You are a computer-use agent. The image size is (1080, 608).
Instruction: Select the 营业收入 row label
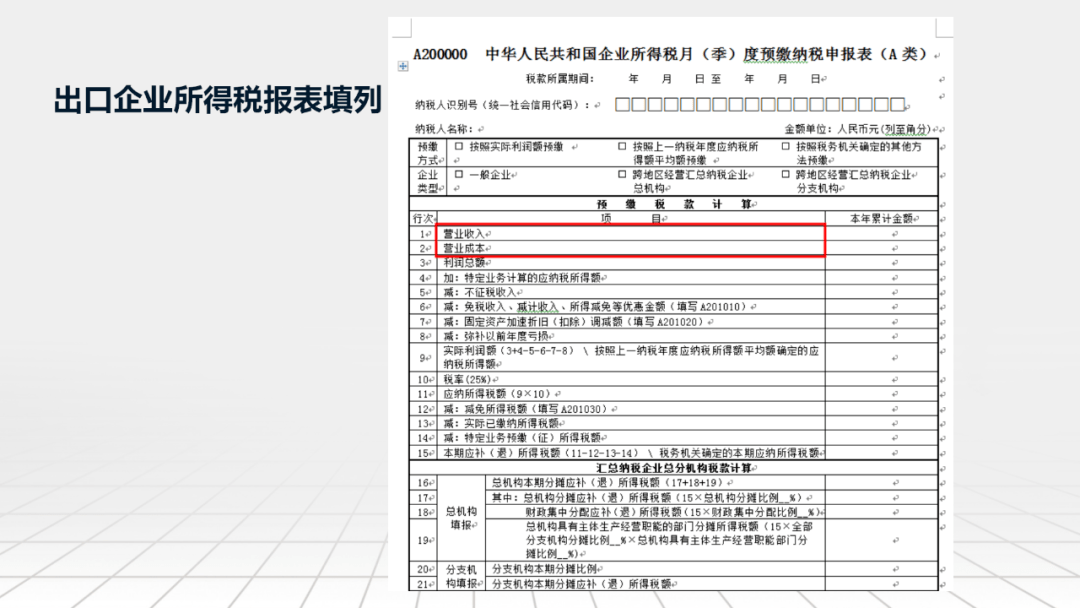(x=465, y=233)
